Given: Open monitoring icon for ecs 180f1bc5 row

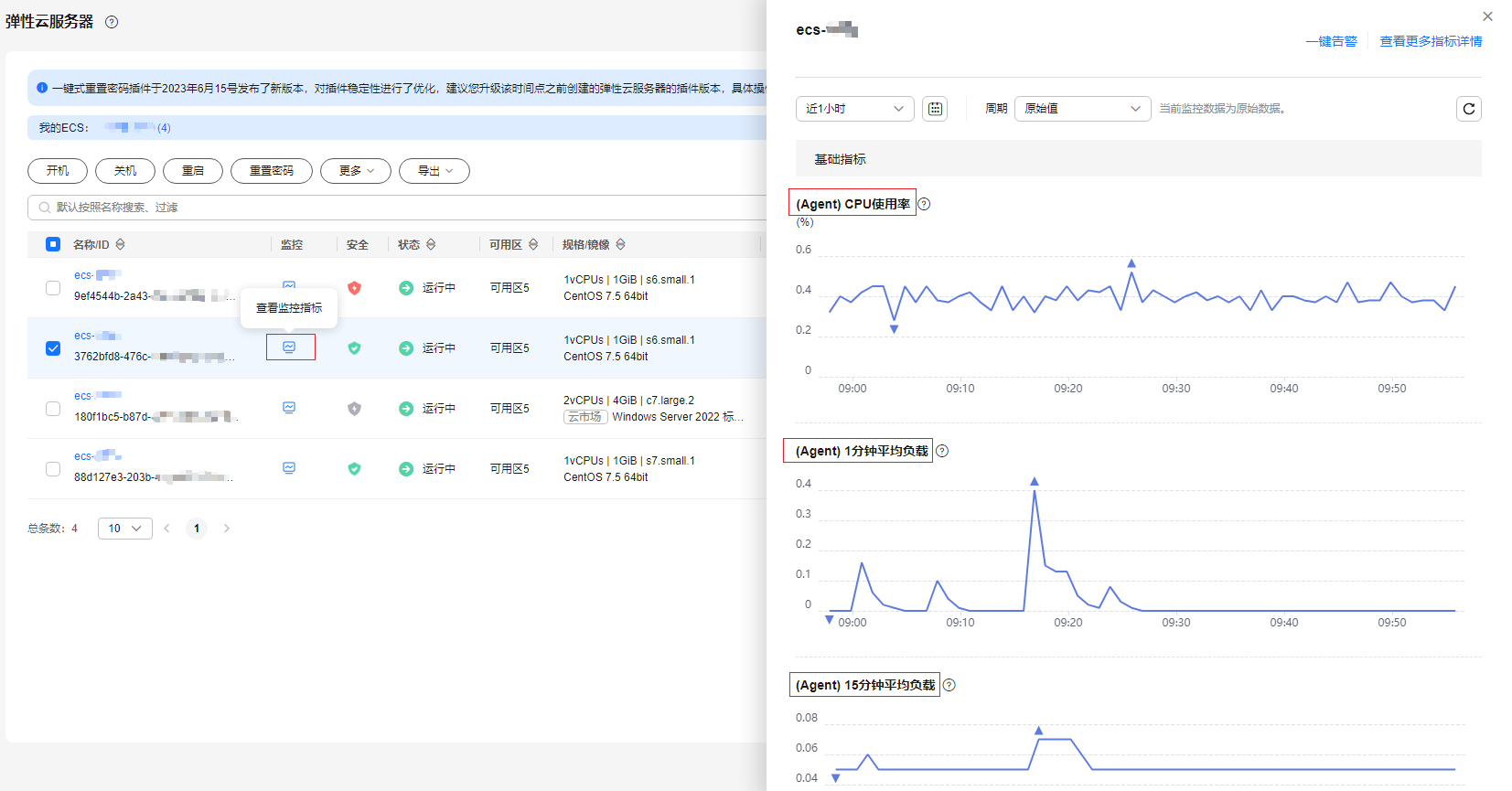Looking at the screenshot, I should (x=289, y=408).
